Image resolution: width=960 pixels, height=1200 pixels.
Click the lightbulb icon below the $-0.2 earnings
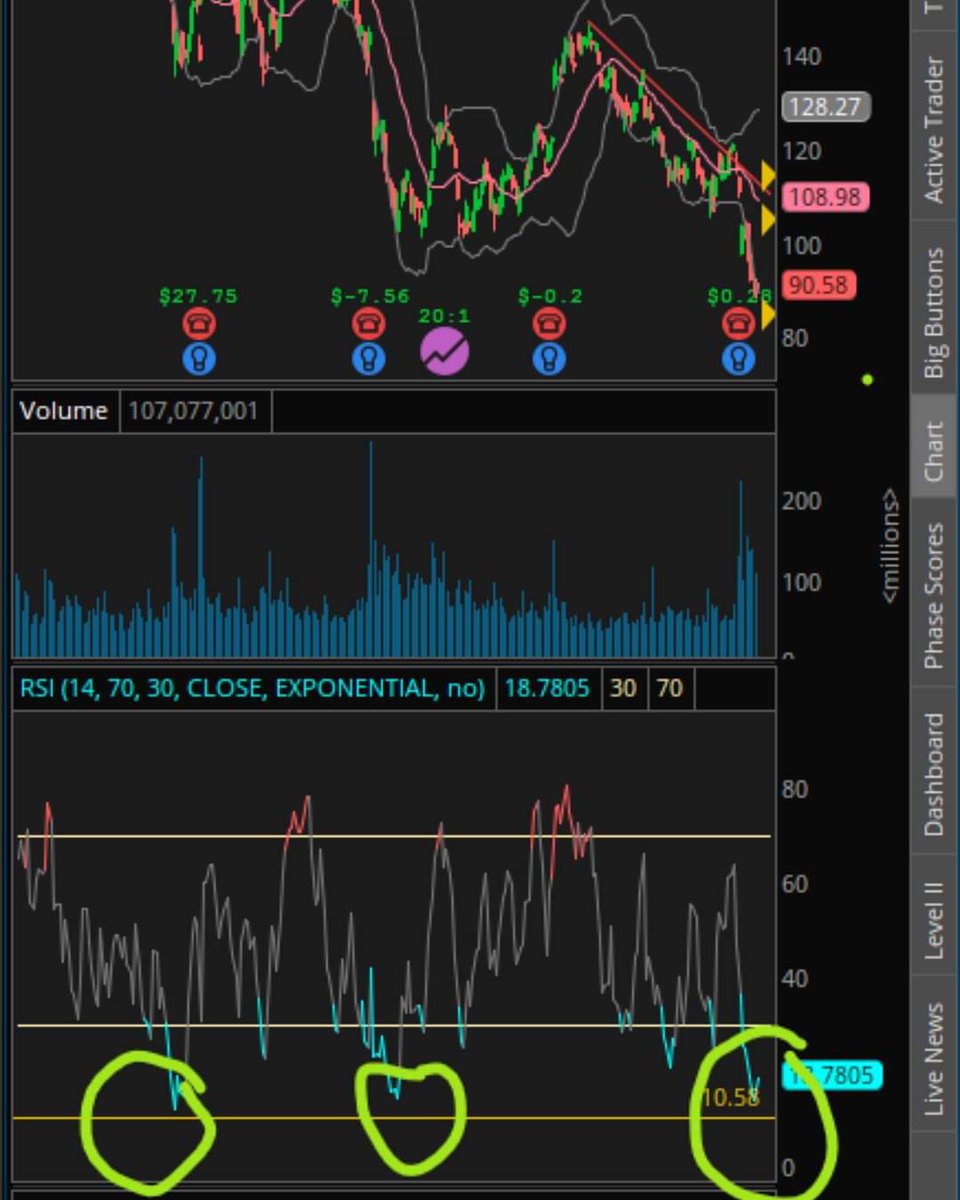point(548,357)
